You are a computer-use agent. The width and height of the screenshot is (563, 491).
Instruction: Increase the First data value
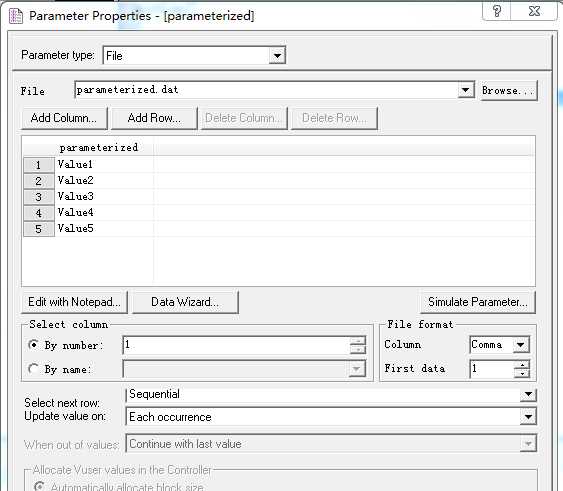pyautogui.click(x=522, y=365)
